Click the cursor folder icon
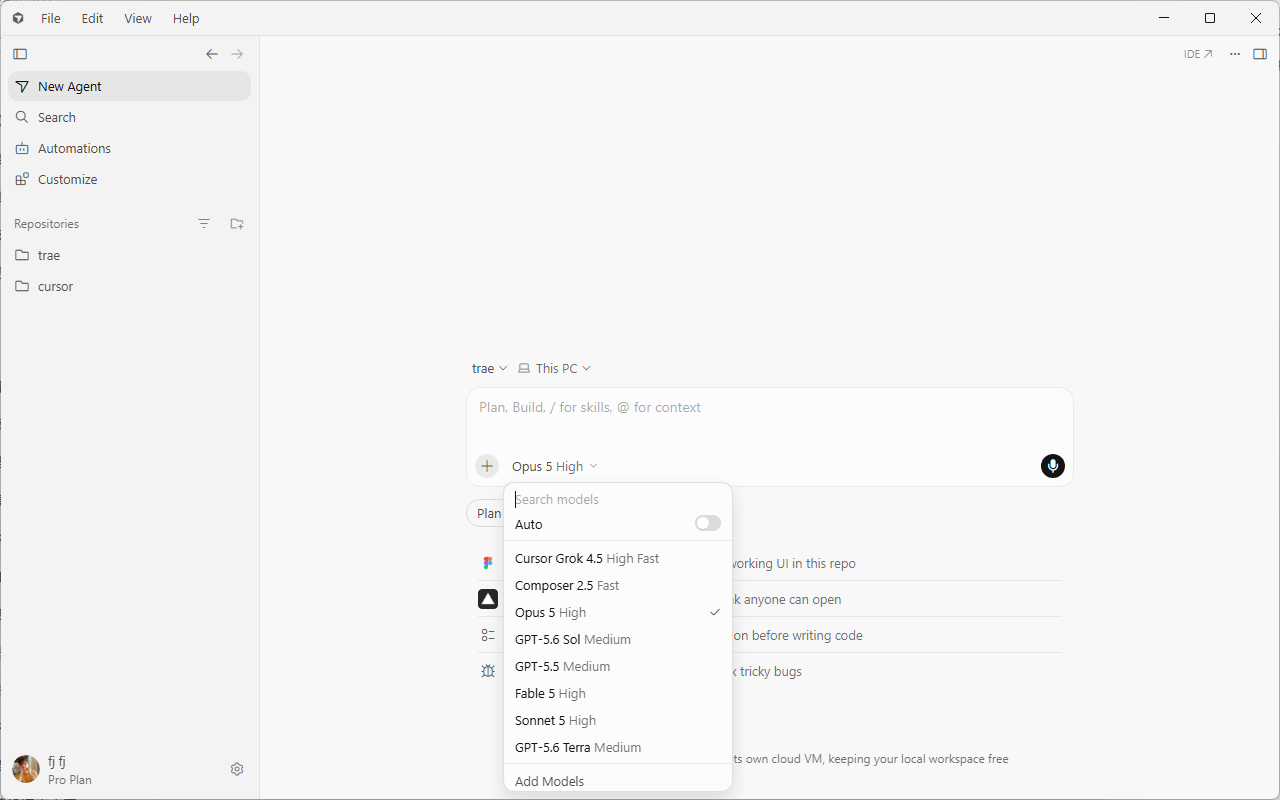1280x800 pixels. tap(22, 286)
